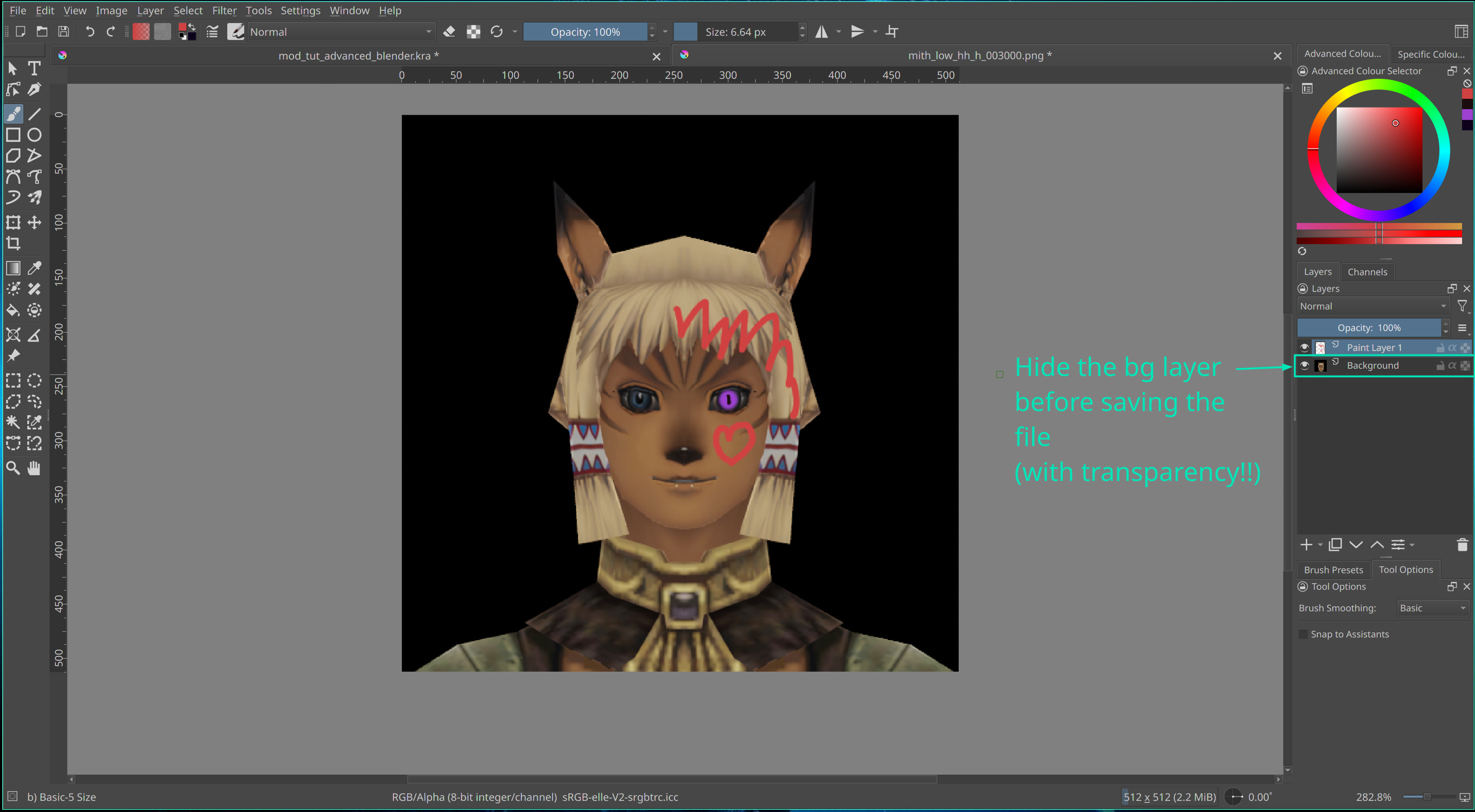Select the Gradient tool
This screenshot has height=812, width=1475.
click(13, 268)
